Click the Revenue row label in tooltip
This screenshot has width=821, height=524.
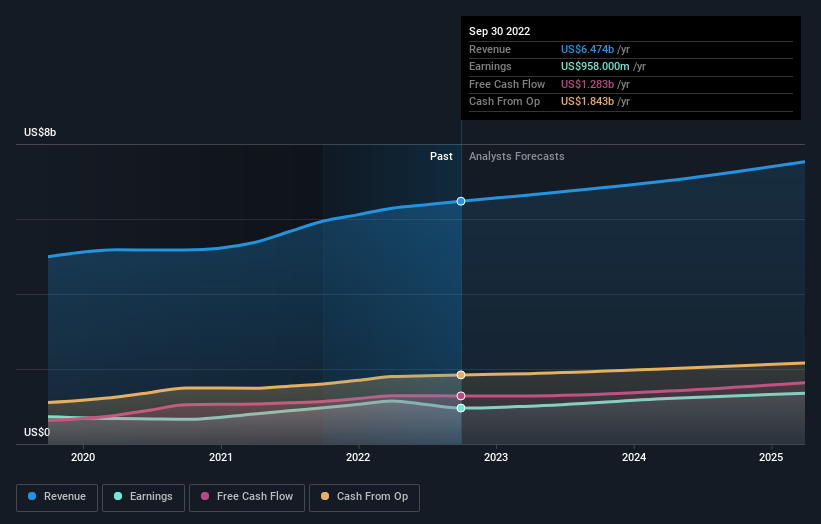490,49
